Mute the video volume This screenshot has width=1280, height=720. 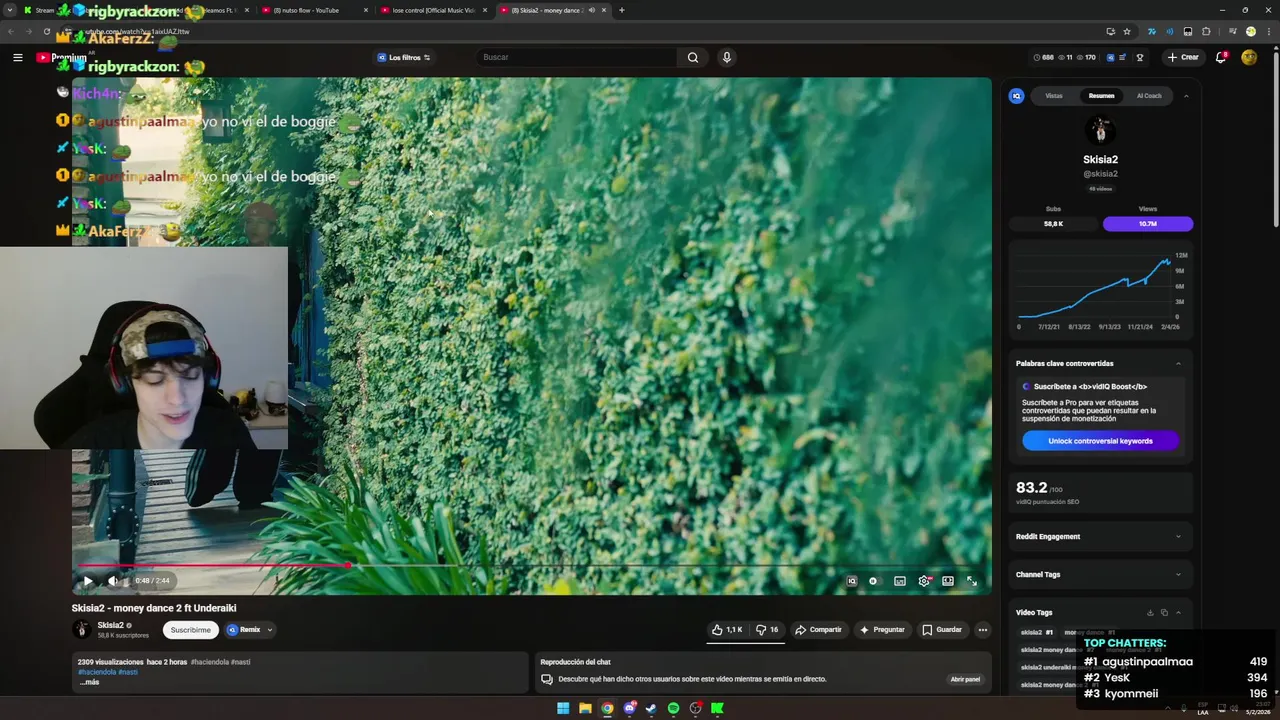coord(113,581)
